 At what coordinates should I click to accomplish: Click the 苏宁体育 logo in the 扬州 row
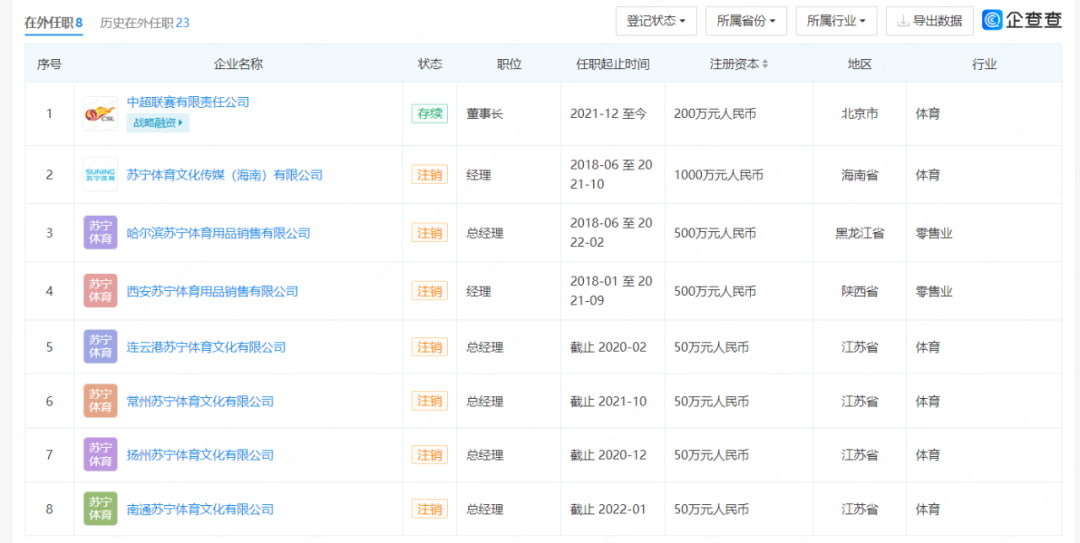point(101,455)
